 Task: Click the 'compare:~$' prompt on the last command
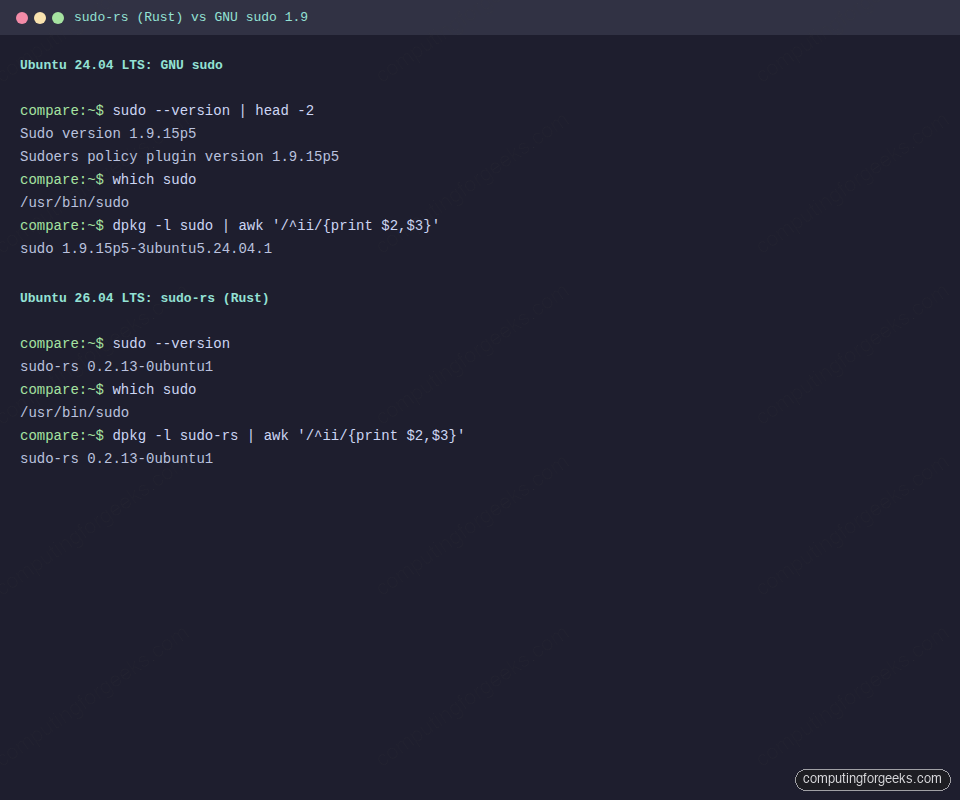coord(60,435)
